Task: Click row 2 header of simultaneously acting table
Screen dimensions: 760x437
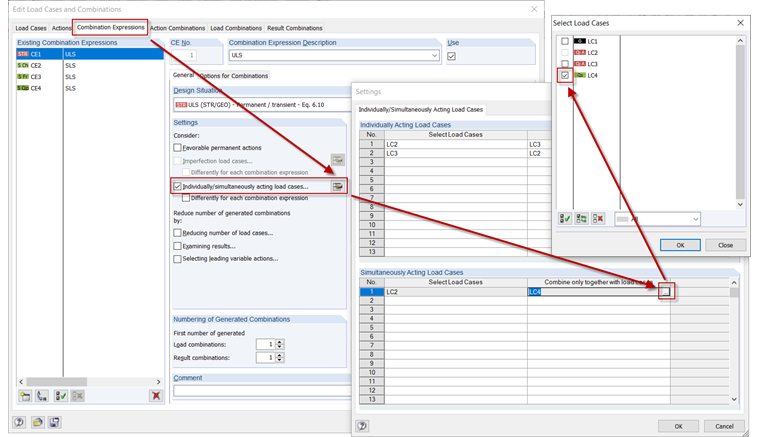Action: click(x=372, y=301)
